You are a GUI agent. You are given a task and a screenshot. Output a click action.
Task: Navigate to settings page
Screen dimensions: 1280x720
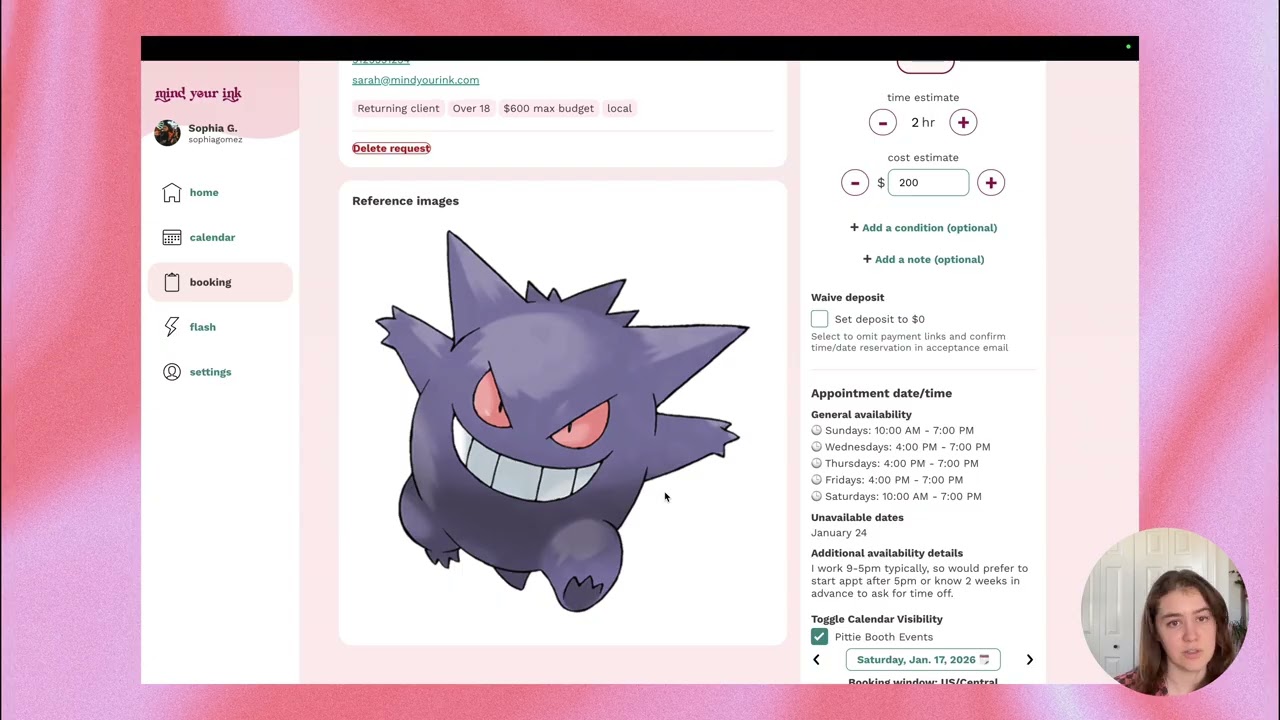[x=210, y=372]
